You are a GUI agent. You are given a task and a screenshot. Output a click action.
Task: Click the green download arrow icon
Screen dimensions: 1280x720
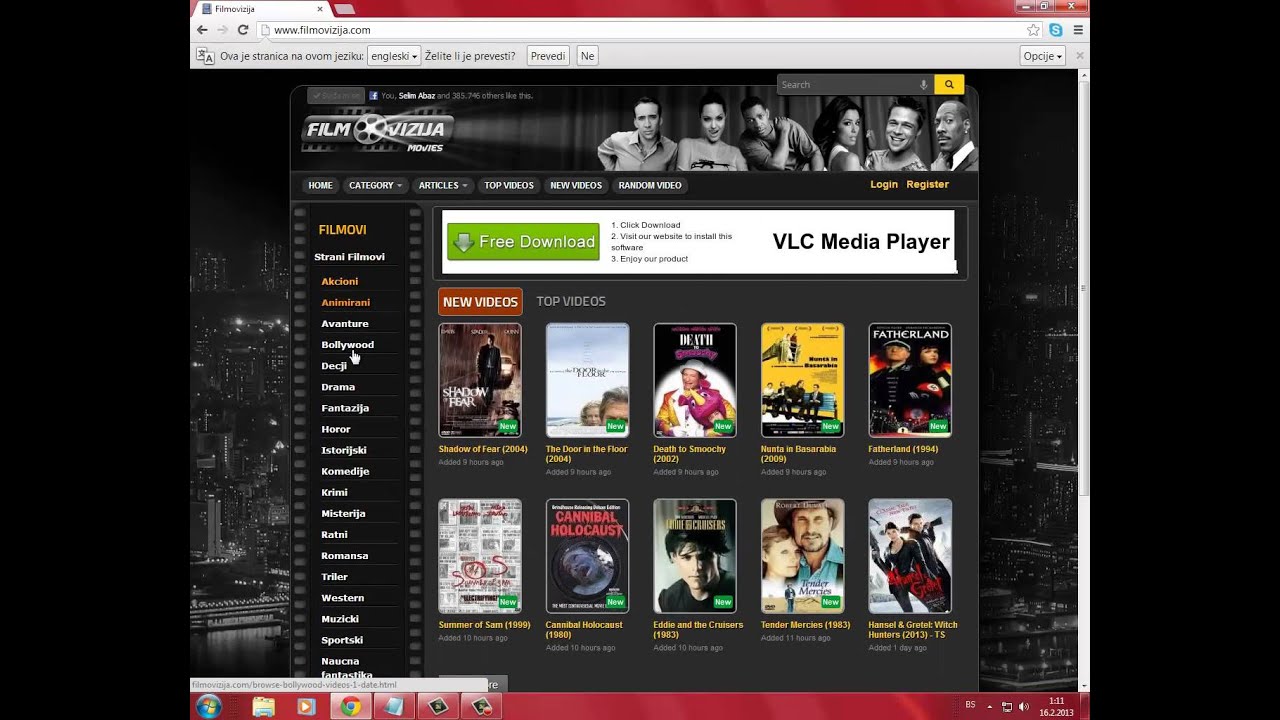tap(463, 241)
